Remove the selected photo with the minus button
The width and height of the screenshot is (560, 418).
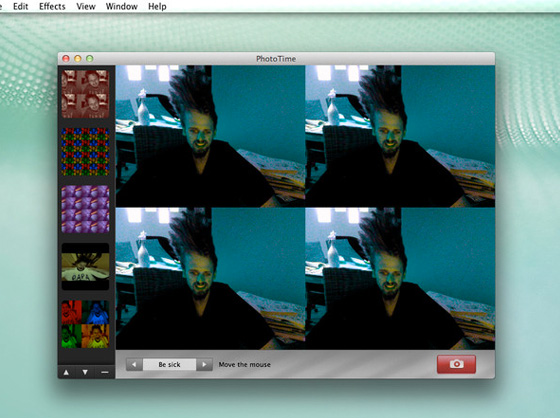point(105,372)
